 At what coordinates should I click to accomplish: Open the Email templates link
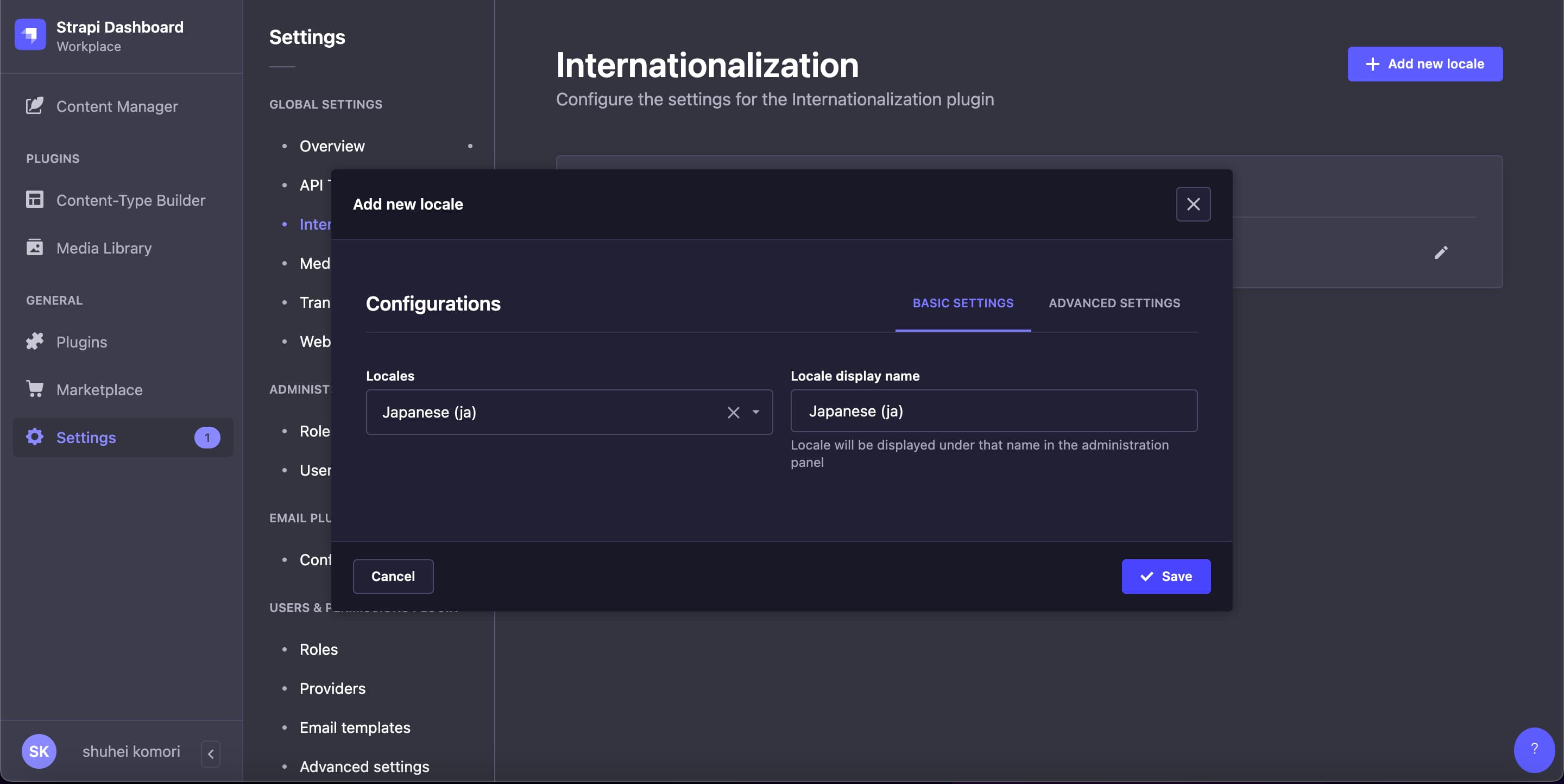point(355,727)
